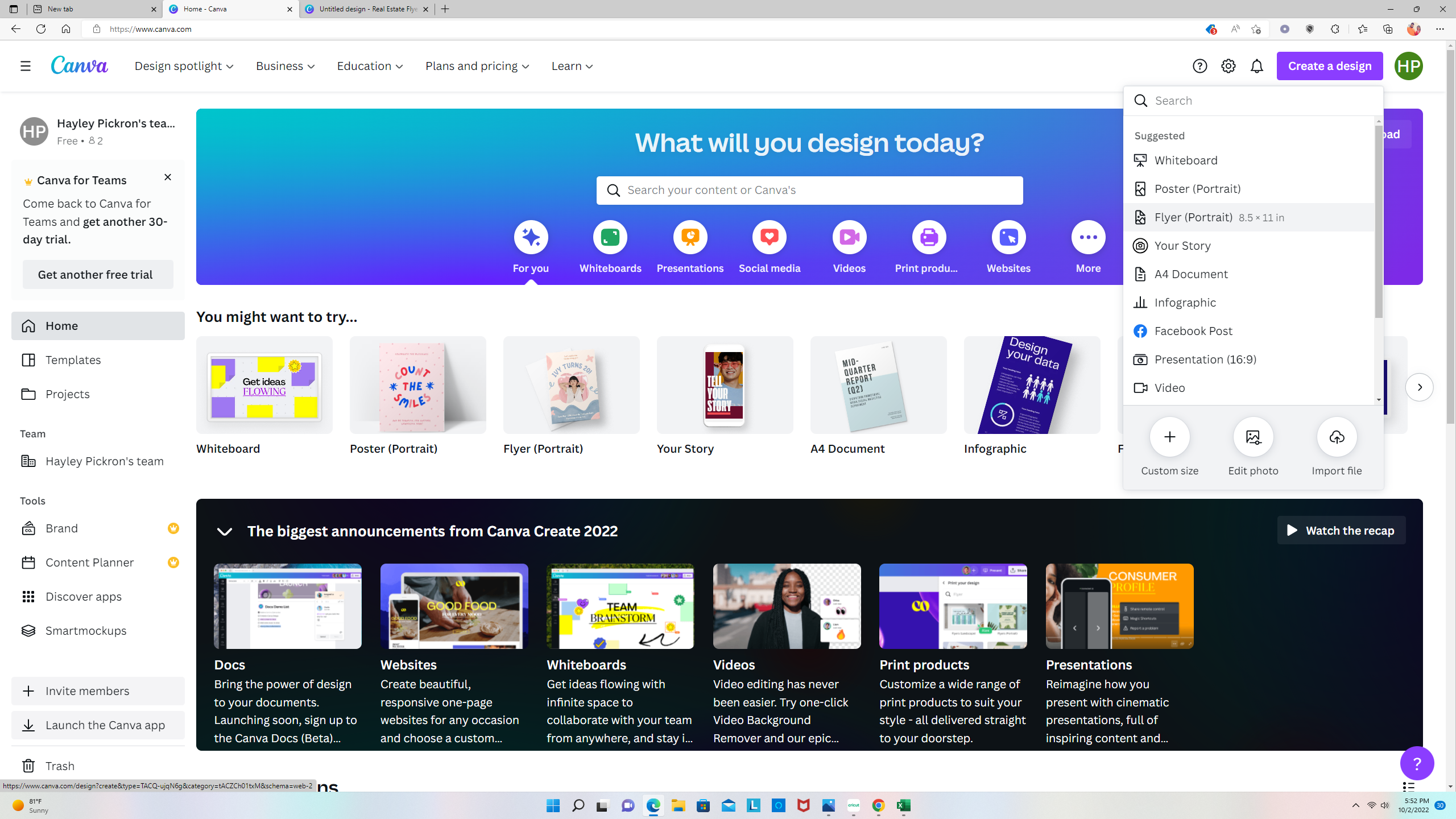
Task: Open the Presentations design category
Action: click(690, 237)
